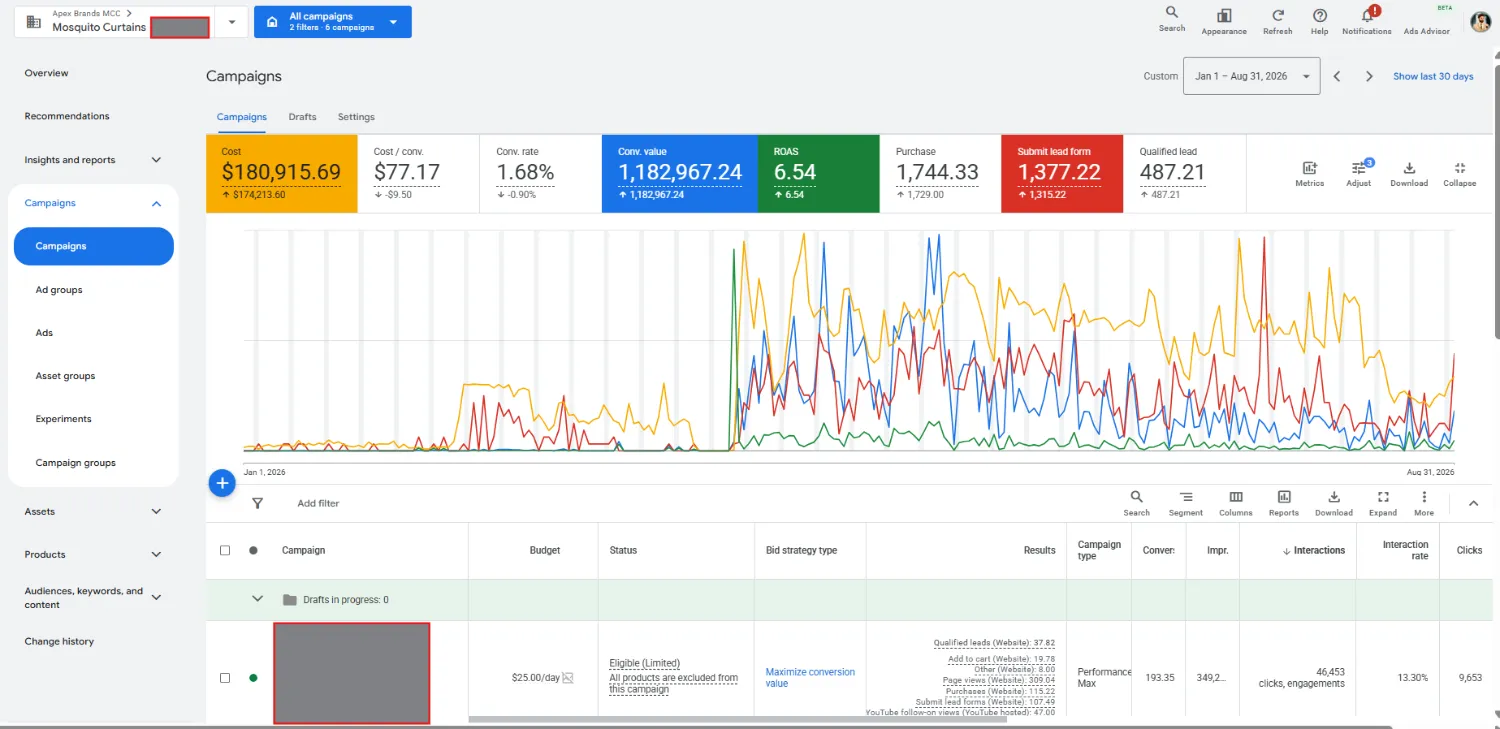Toggle select-all campaigns checkbox in header
The height and width of the screenshot is (729, 1500).
point(224,550)
